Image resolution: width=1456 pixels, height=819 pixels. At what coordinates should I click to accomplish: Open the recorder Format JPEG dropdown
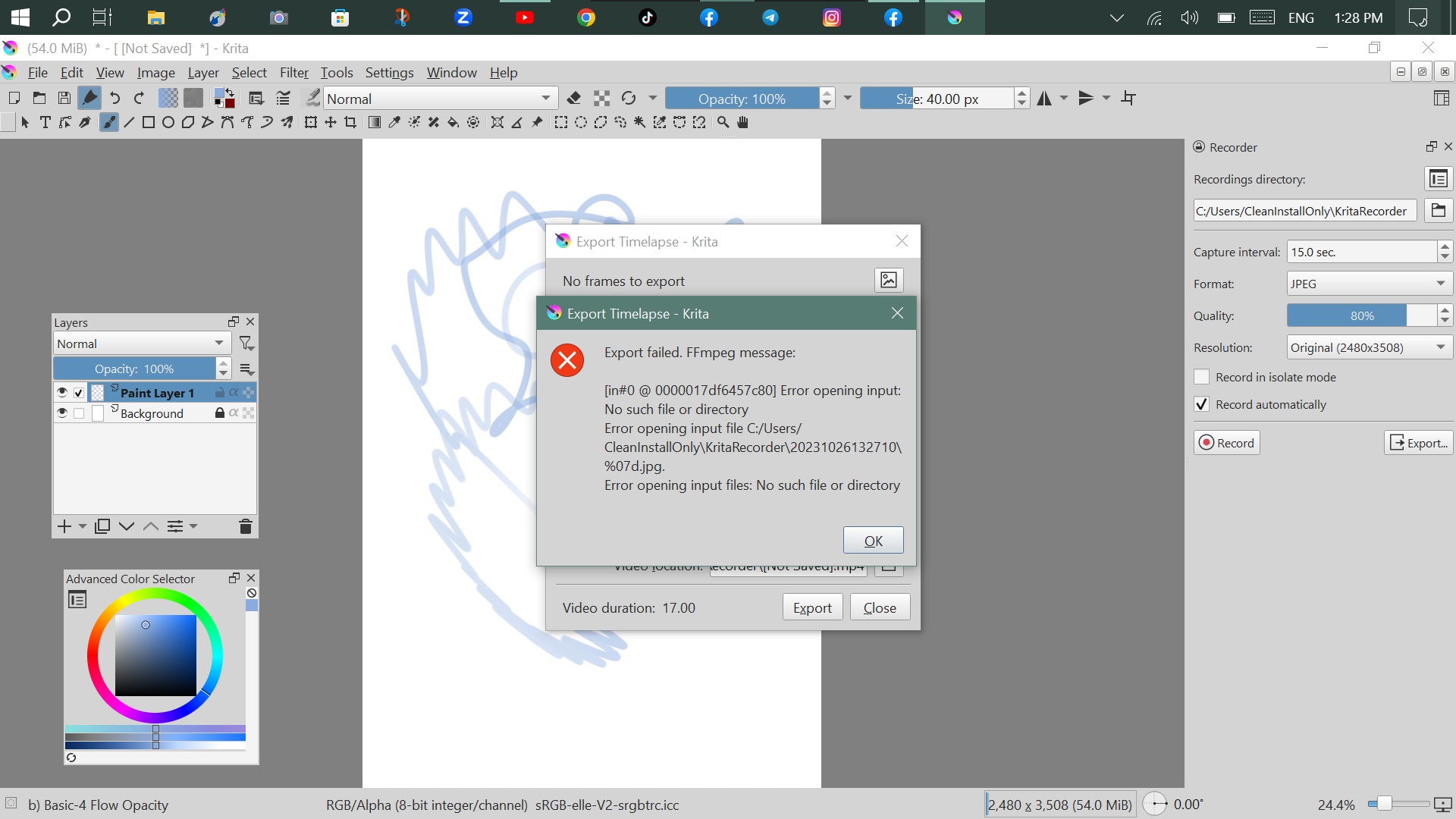click(x=1369, y=284)
